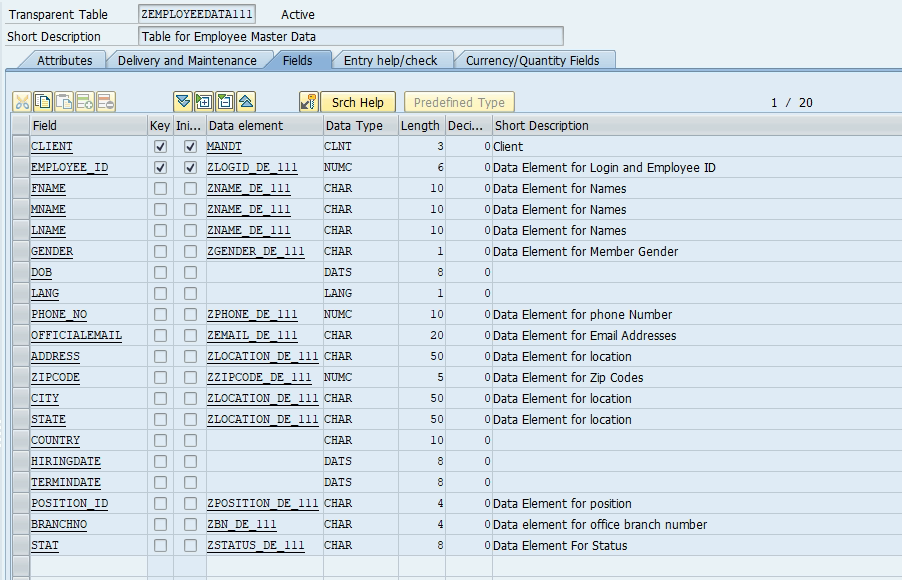Expand includes with the double down arrow
902x580 pixels.
click(x=183, y=102)
